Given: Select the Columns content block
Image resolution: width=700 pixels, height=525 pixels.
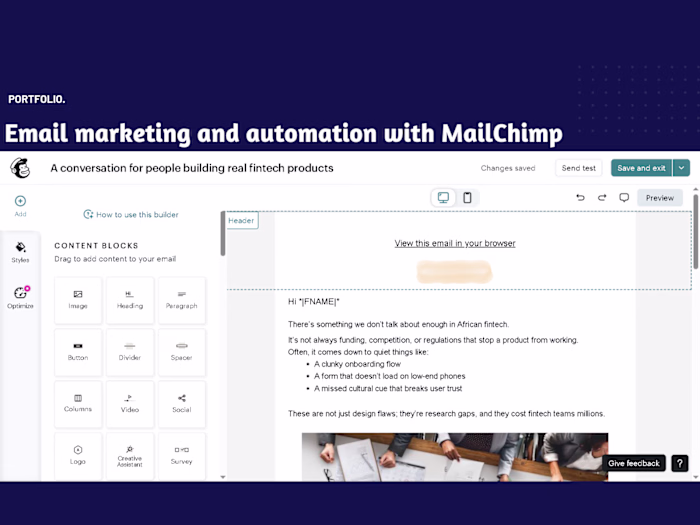Looking at the screenshot, I should [x=78, y=404].
